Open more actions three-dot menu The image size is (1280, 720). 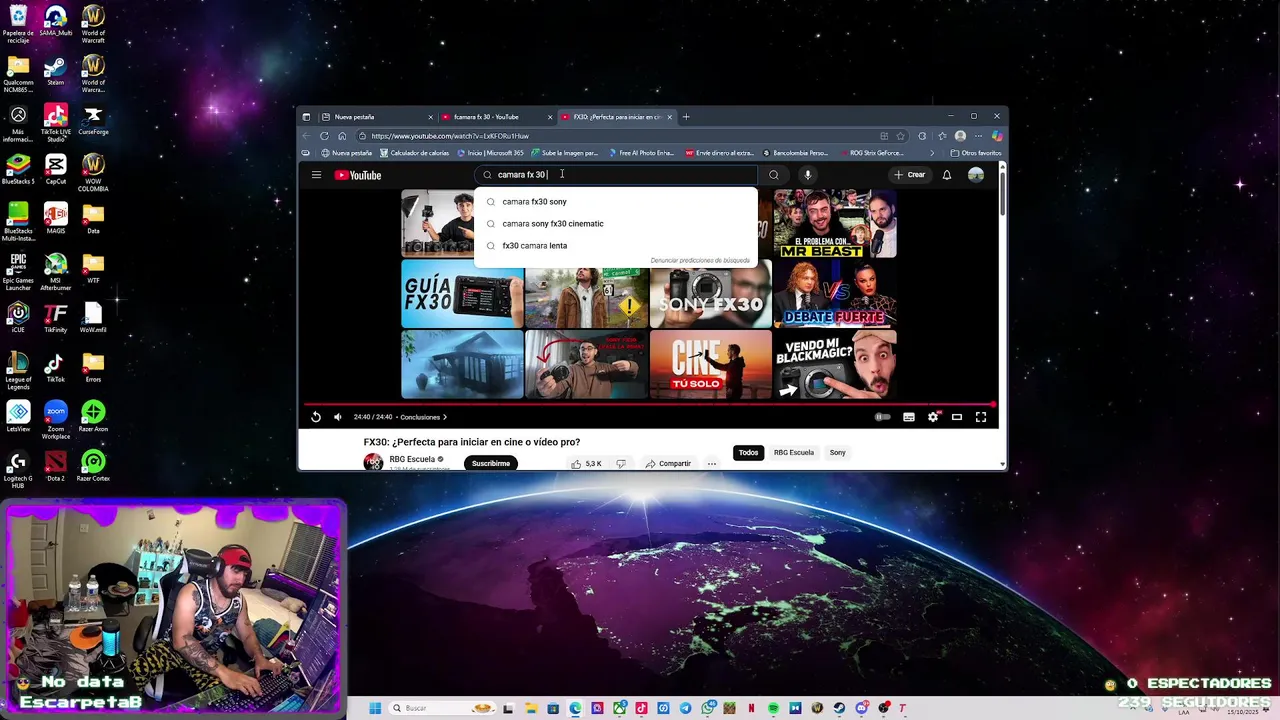(712, 464)
